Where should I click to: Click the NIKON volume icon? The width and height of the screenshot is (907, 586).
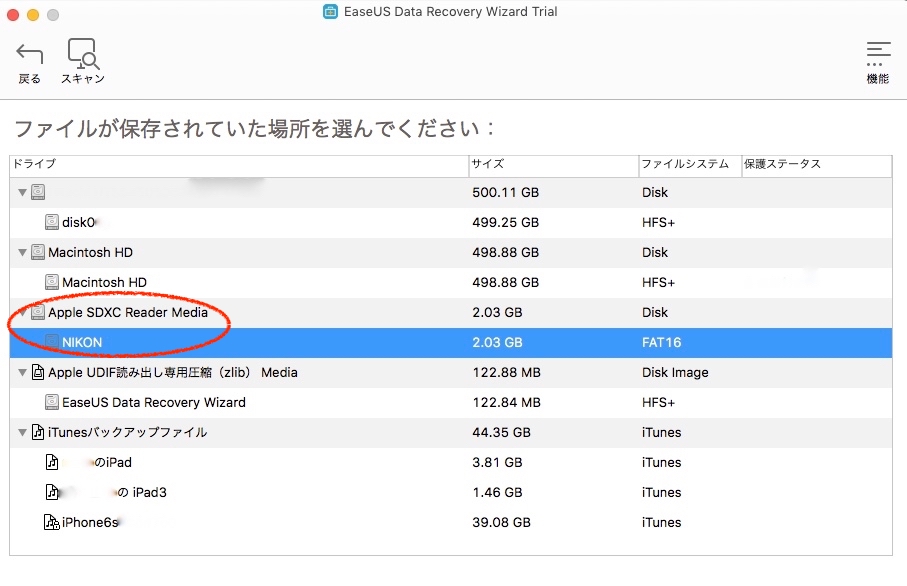[x=51, y=342]
